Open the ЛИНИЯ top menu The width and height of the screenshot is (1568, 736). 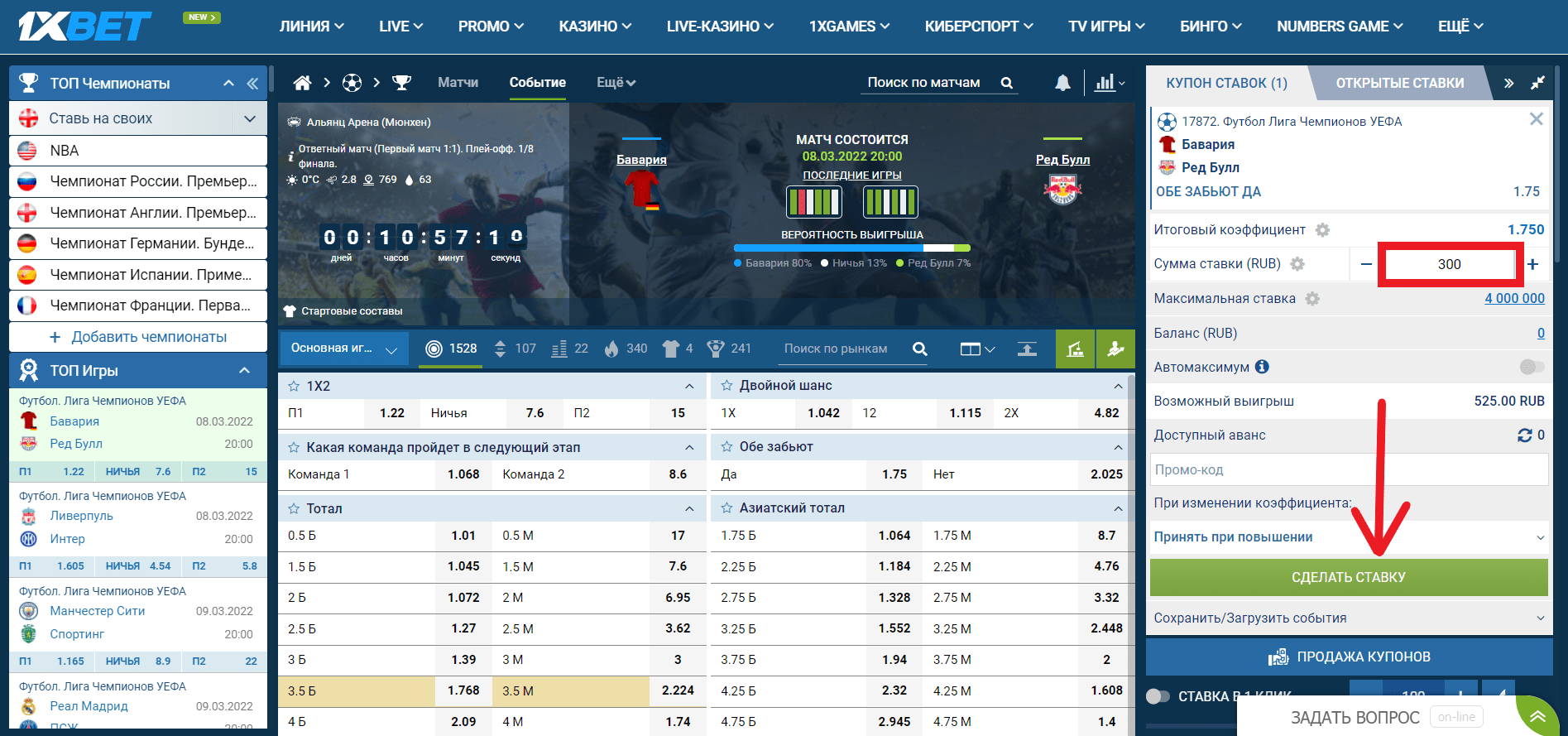pos(311,26)
